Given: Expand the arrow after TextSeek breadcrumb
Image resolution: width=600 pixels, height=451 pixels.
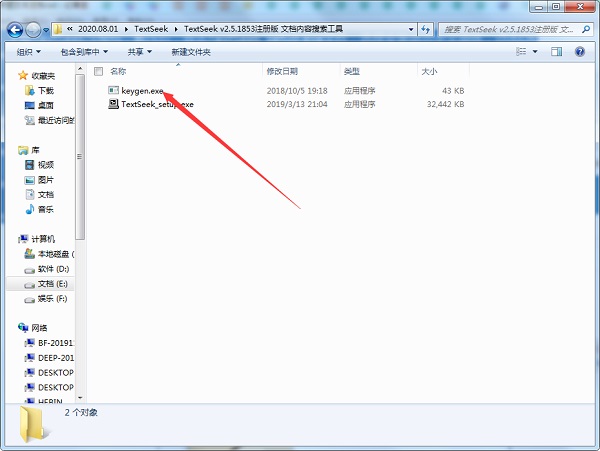Looking at the screenshot, I should (176, 29).
